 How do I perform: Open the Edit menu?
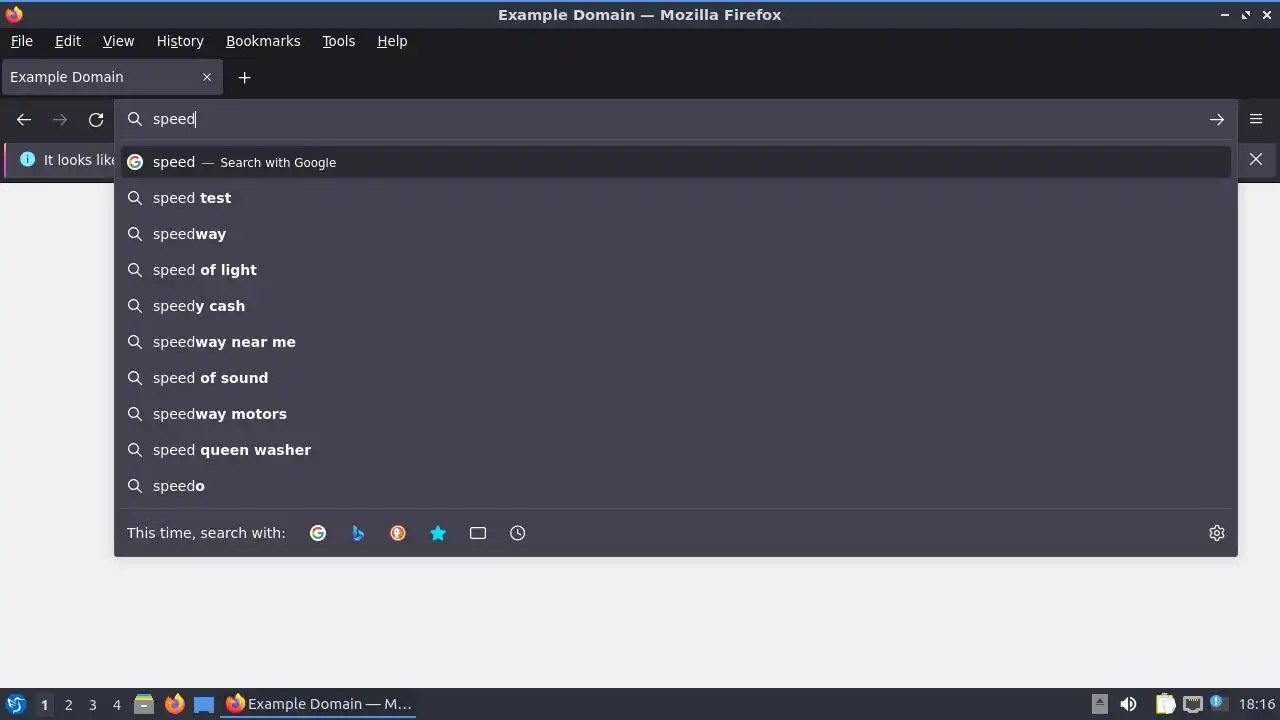tap(68, 41)
